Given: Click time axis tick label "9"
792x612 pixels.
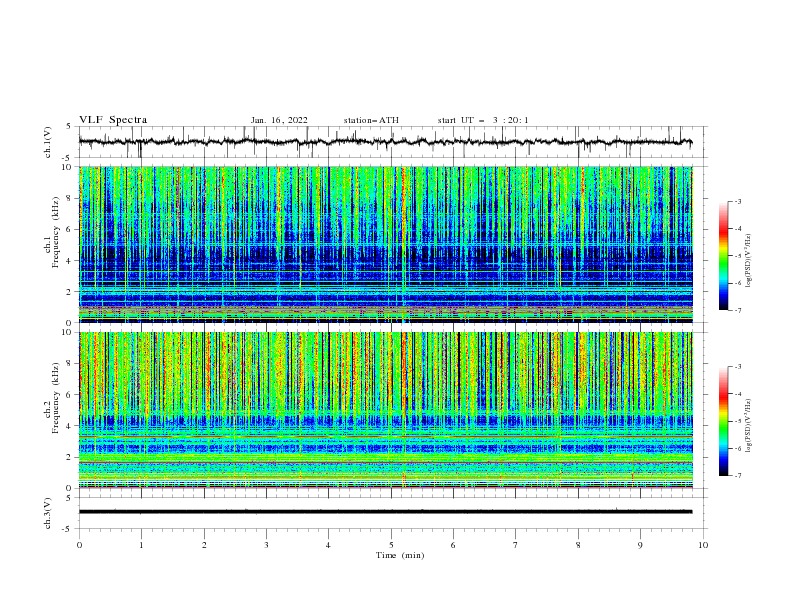Looking at the screenshot, I should click(640, 545).
